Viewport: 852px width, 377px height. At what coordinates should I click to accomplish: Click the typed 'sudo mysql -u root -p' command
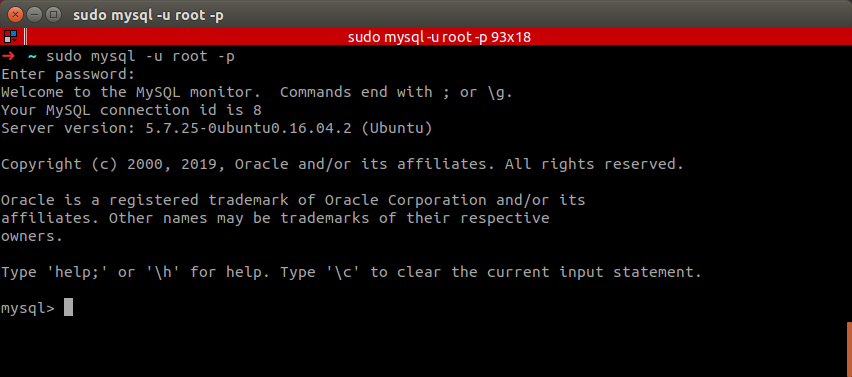coord(141,56)
